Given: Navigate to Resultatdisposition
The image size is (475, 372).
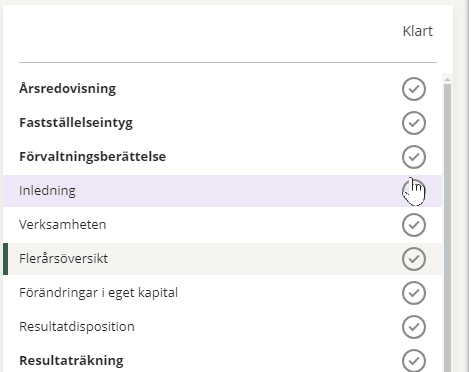Looking at the screenshot, I should (77, 327).
